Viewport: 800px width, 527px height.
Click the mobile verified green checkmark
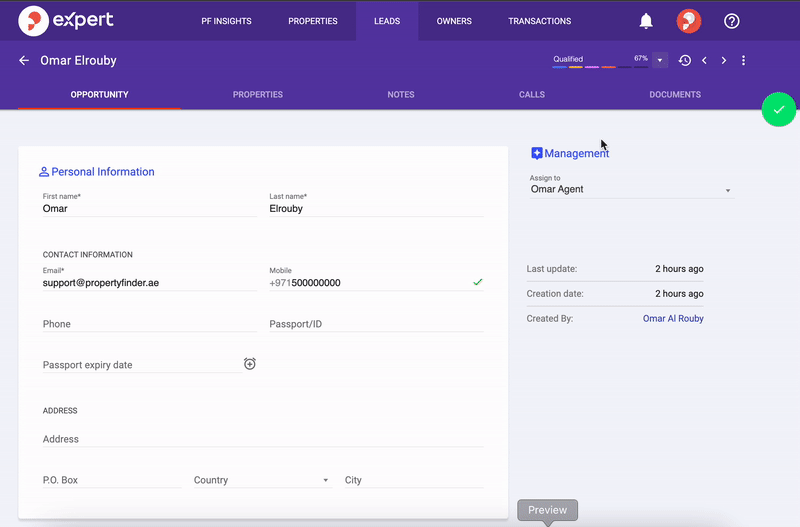(x=478, y=282)
